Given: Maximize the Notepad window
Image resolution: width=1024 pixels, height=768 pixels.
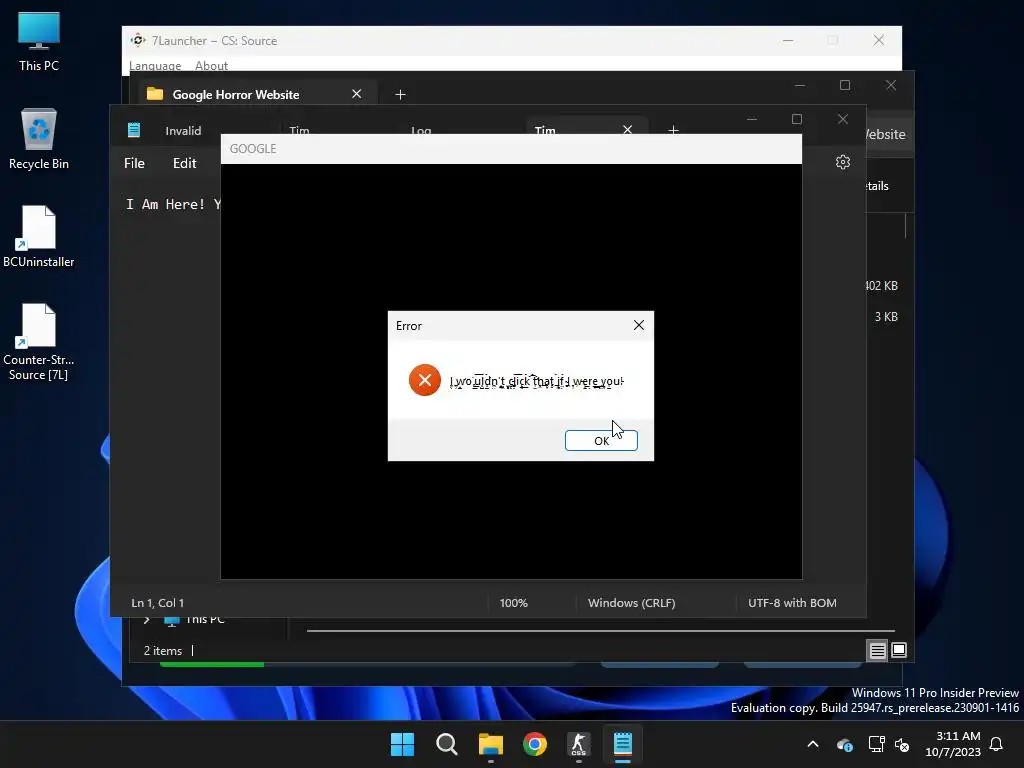Looking at the screenshot, I should 797,119.
